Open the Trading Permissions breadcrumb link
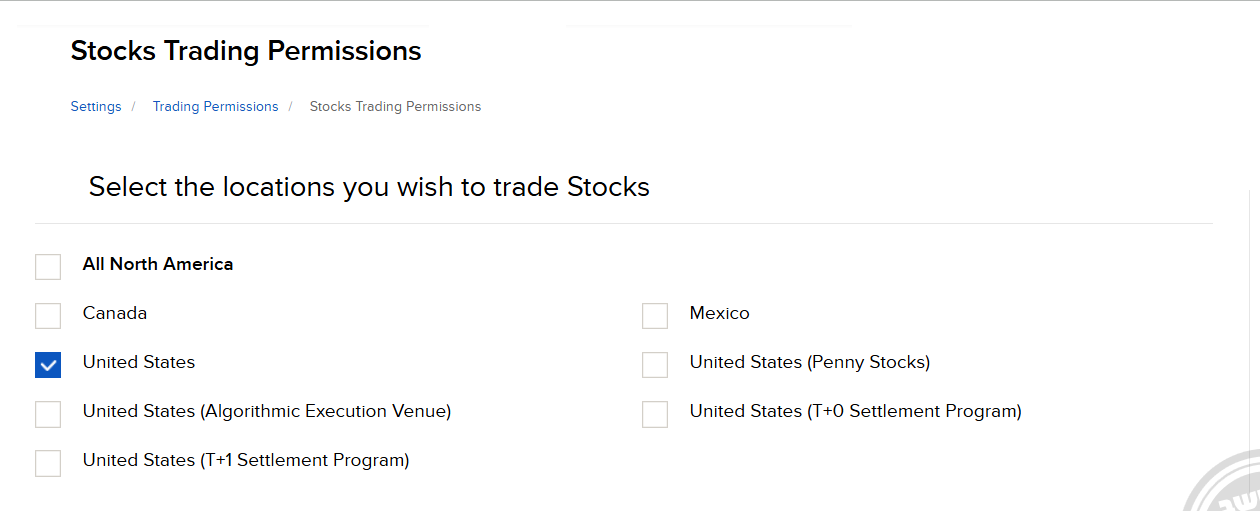Viewport: 1260px width, 511px height. [x=215, y=107]
